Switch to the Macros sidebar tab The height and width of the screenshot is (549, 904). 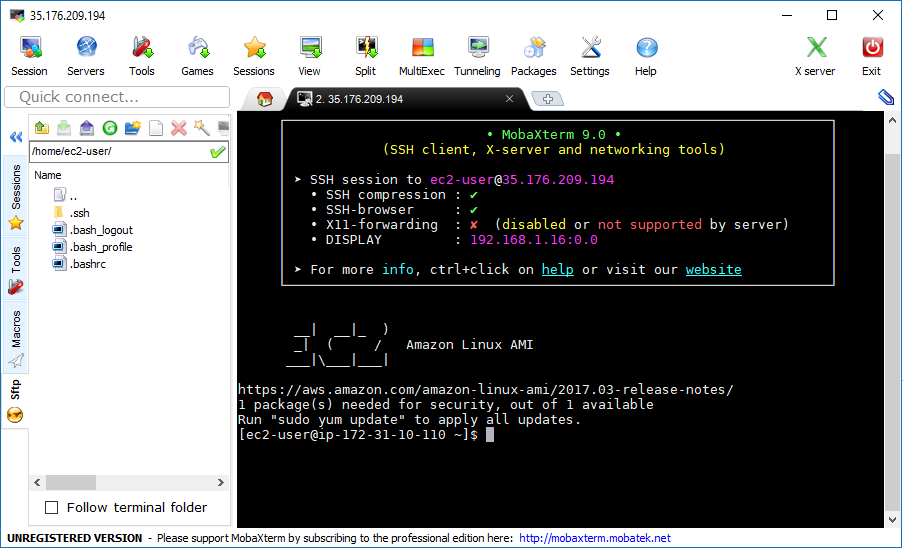point(16,339)
